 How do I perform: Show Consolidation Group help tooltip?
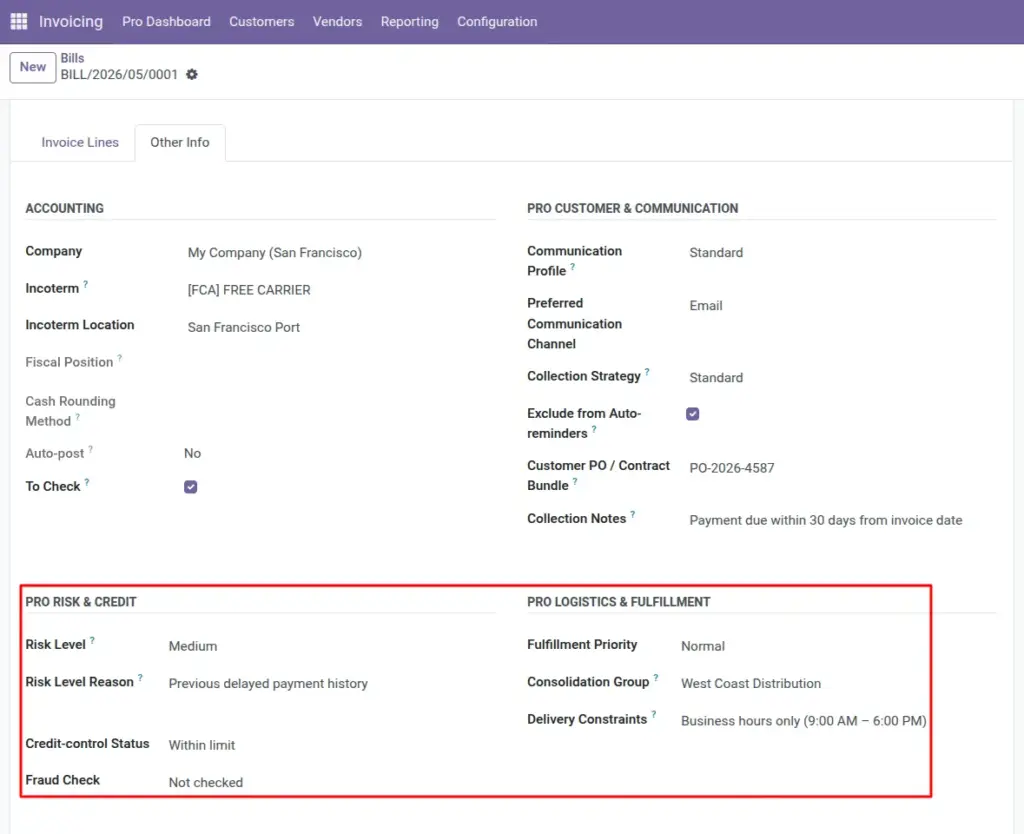pos(656,678)
